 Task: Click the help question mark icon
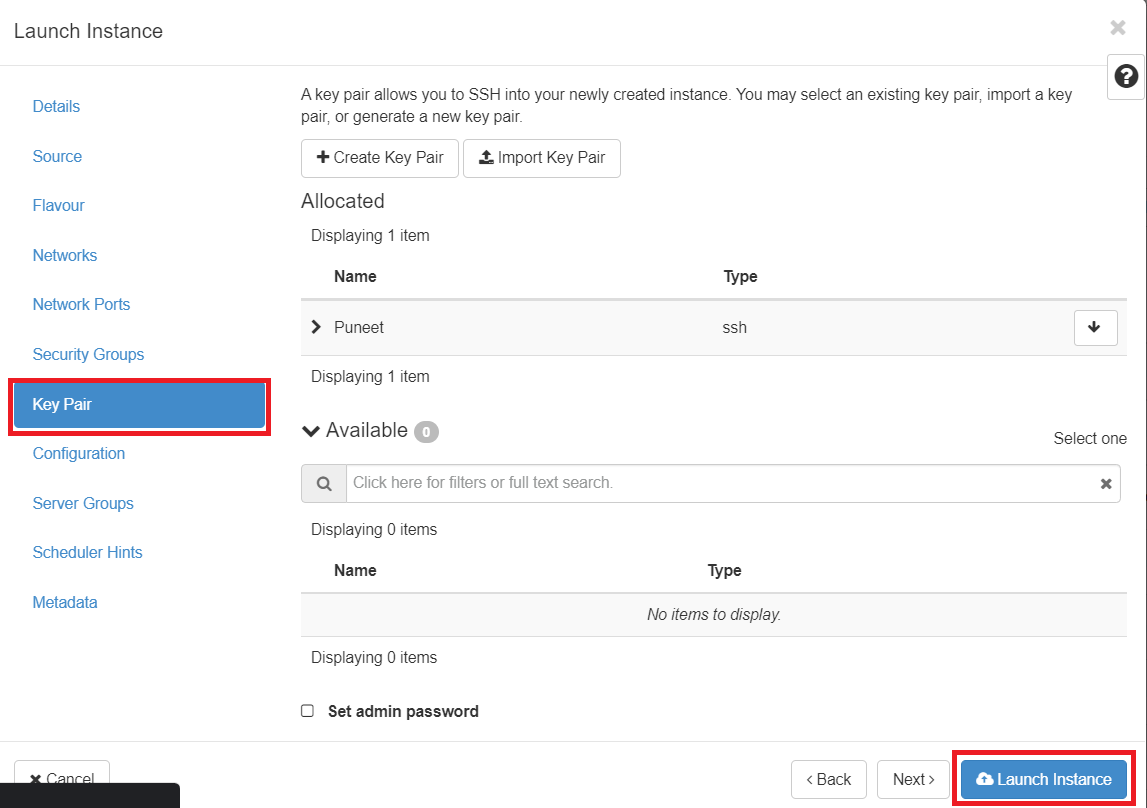pyautogui.click(x=1126, y=77)
